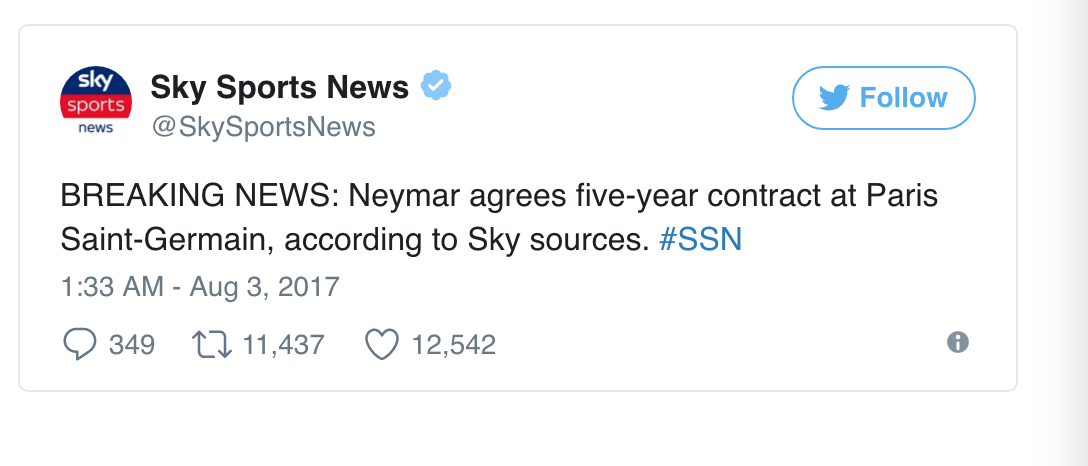Viewport: 1088px width, 466px height.
Task: Click the Twitter bird in Follow button
Action: (x=834, y=97)
